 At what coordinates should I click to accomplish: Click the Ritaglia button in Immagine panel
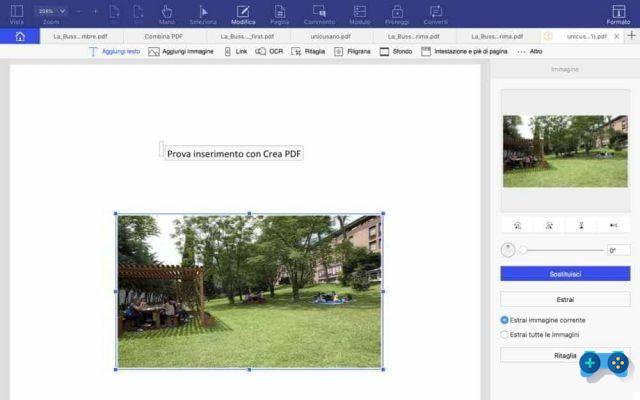point(565,356)
